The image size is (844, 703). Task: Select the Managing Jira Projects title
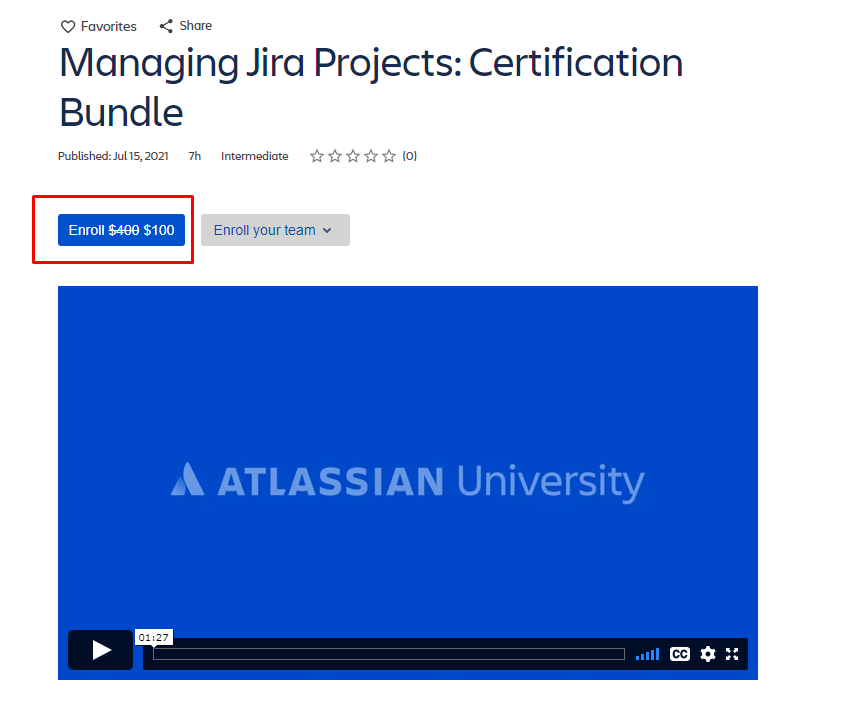[x=371, y=87]
